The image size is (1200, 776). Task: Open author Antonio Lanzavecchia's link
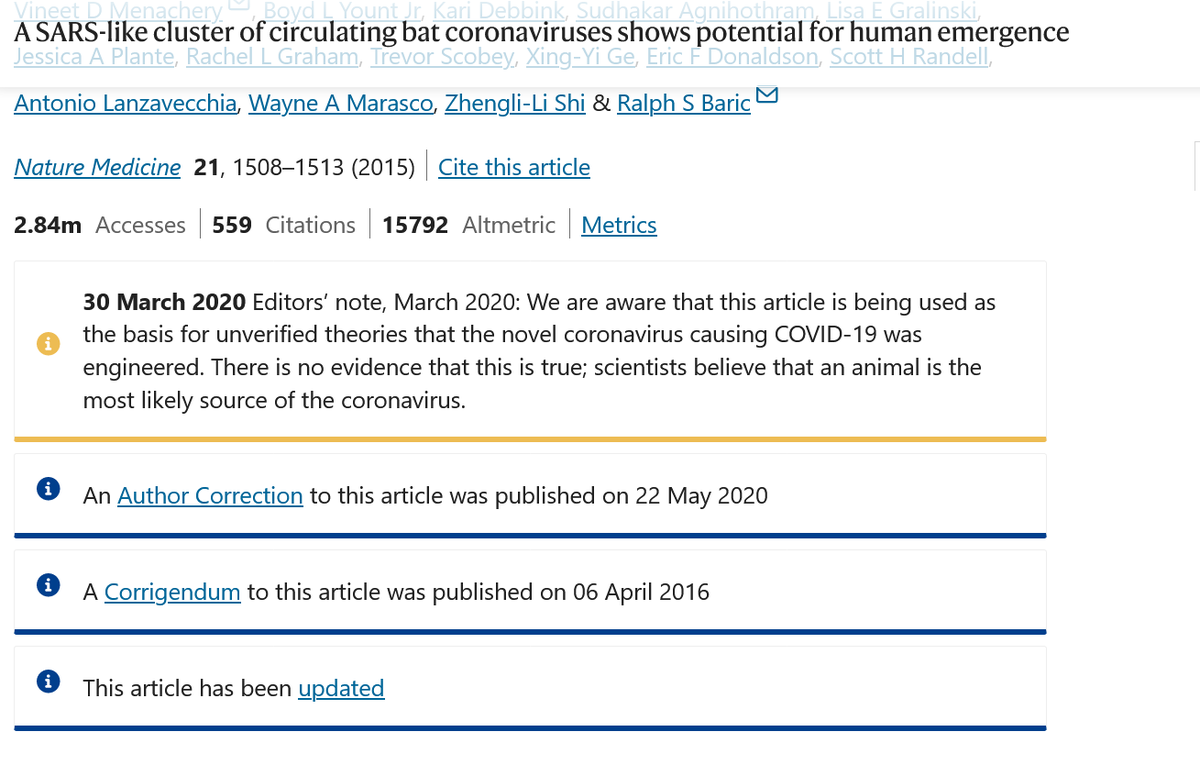point(124,104)
